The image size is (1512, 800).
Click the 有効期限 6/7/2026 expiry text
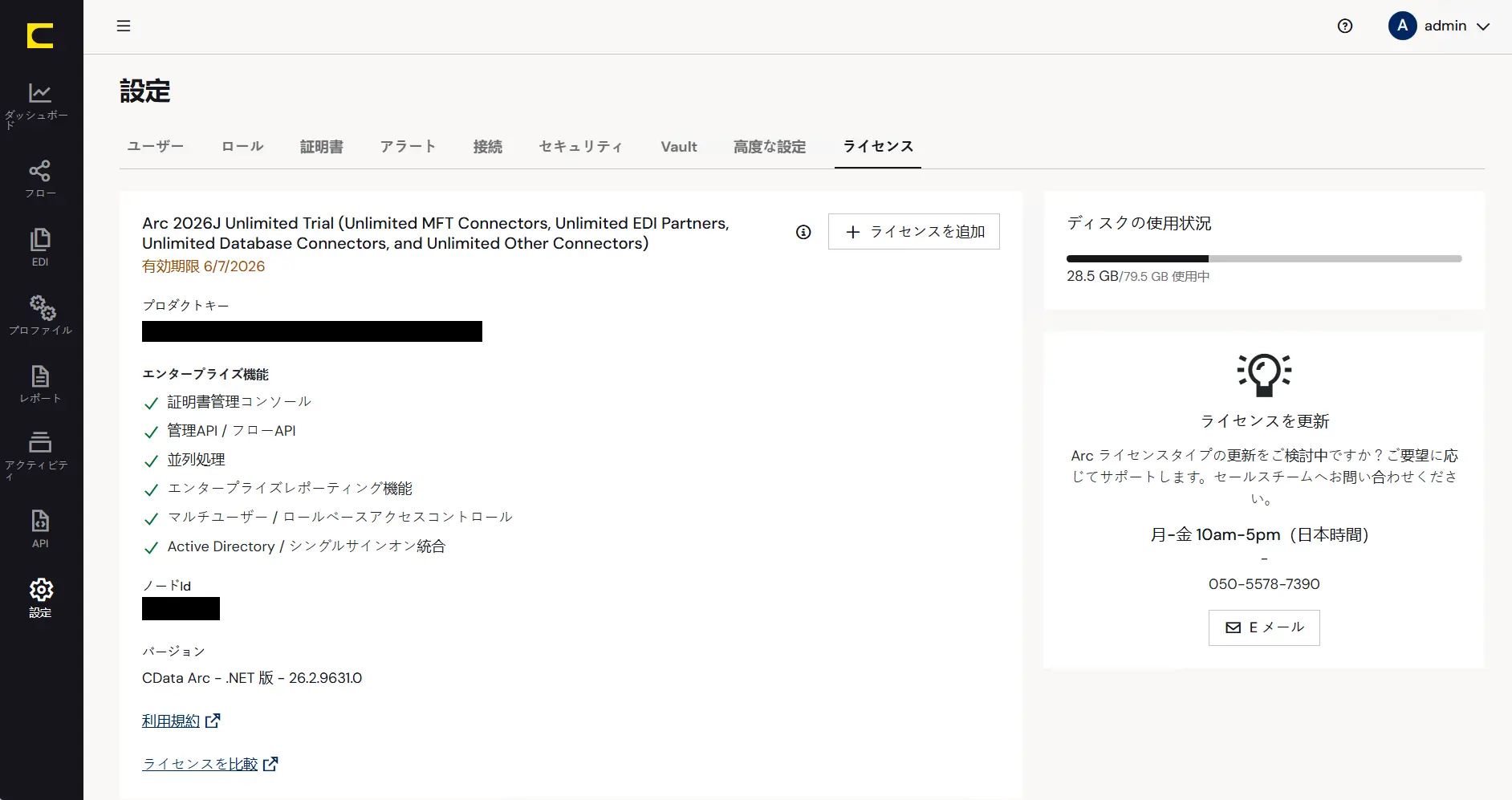(x=203, y=266)
